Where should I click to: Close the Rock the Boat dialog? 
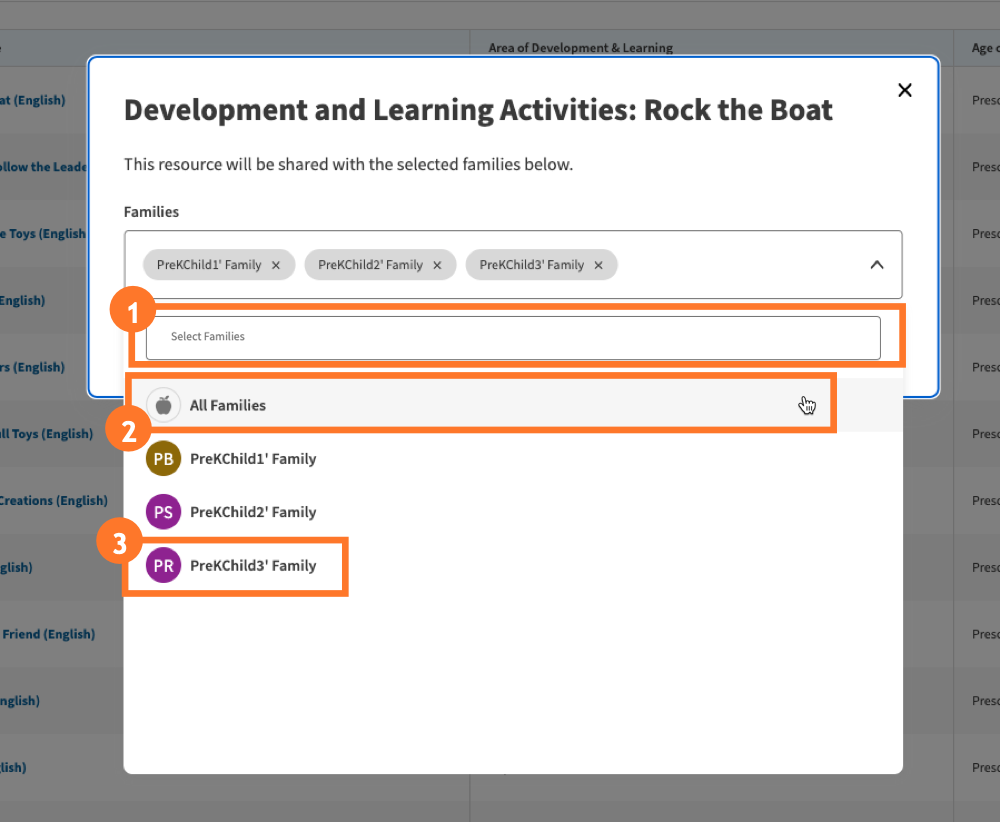[x=904, y=90]
